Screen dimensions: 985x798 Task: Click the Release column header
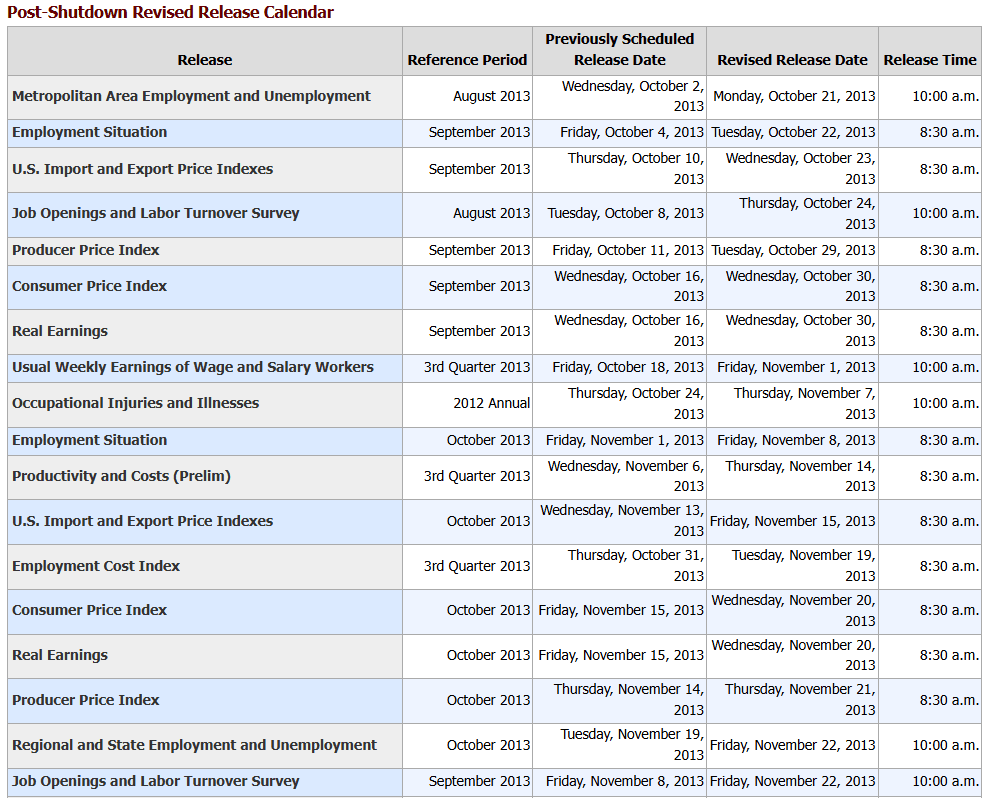click(x=204, y=60)
